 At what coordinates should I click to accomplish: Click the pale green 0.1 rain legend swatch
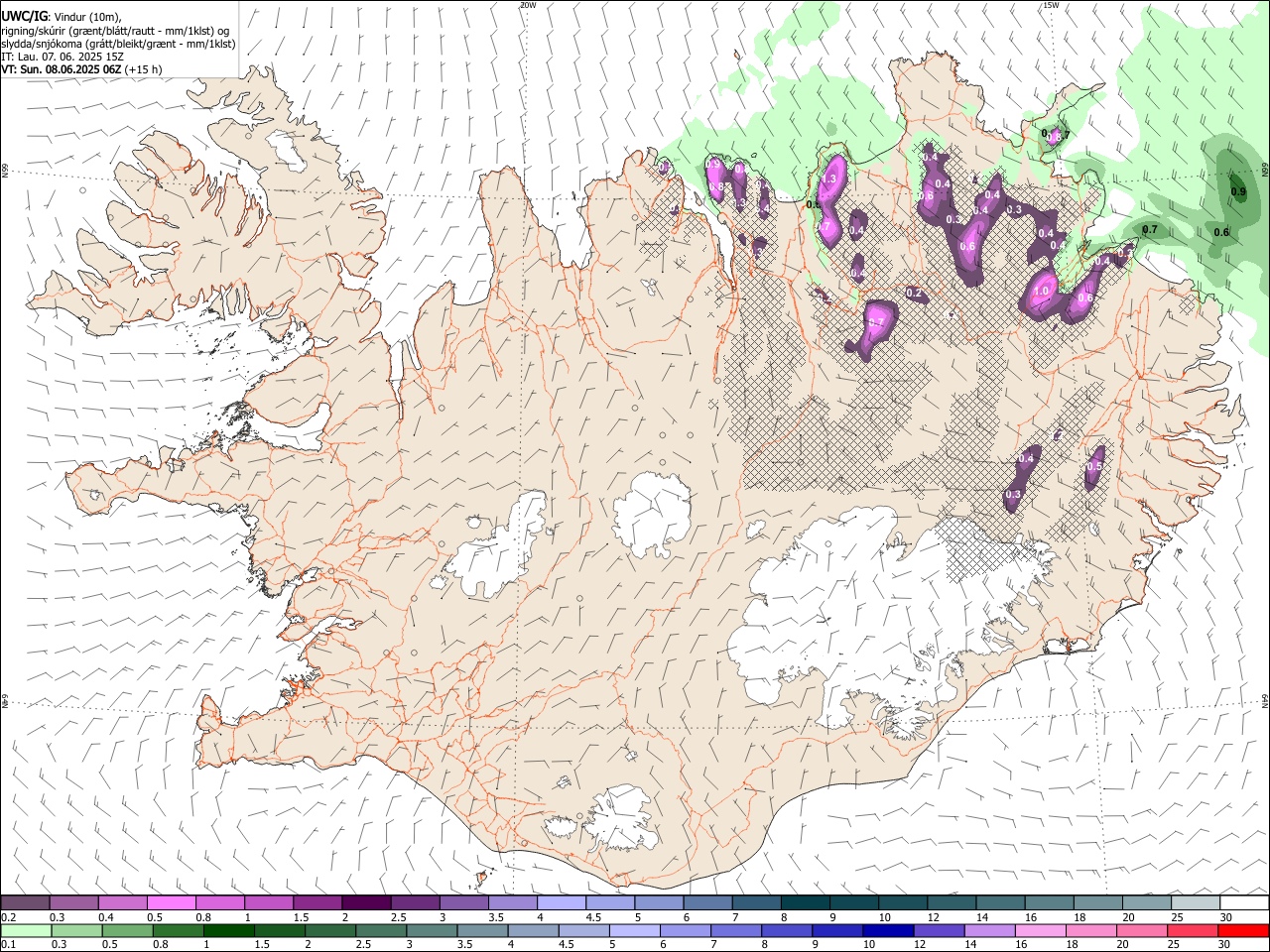(x=26, y=931)
